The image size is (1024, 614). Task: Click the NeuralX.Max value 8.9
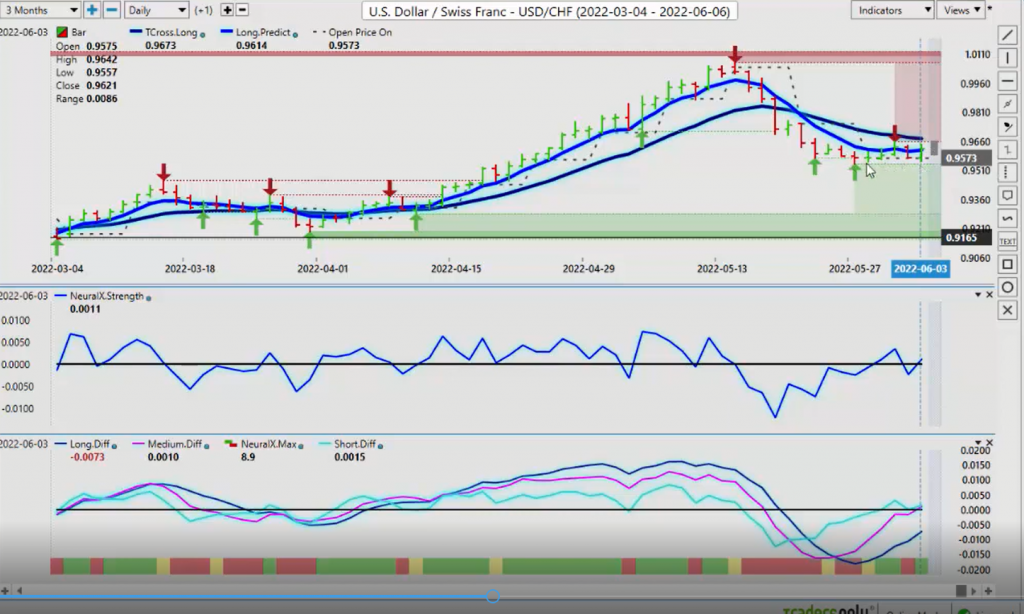click(248, 457)
